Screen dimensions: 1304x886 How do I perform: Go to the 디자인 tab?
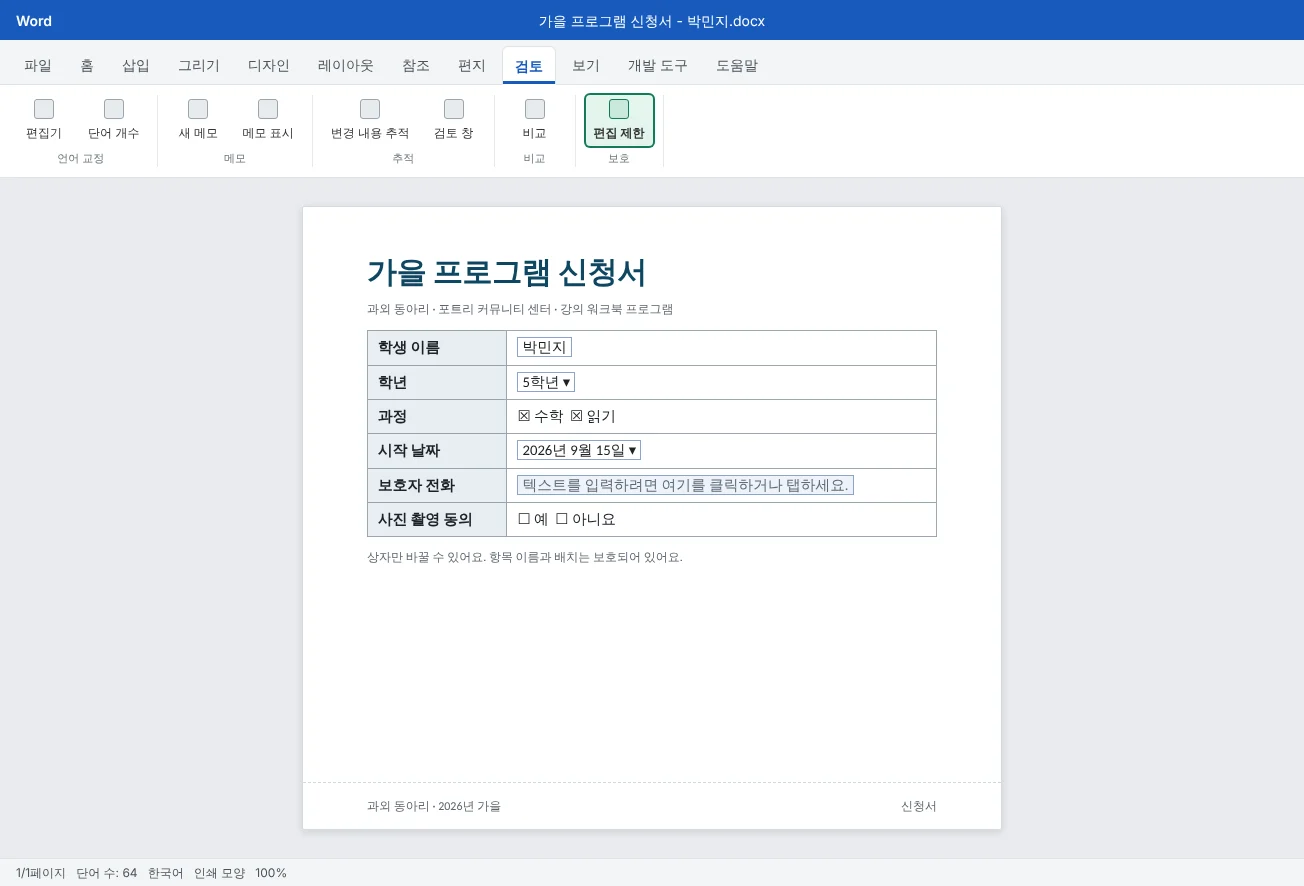[x=269, y=66]
